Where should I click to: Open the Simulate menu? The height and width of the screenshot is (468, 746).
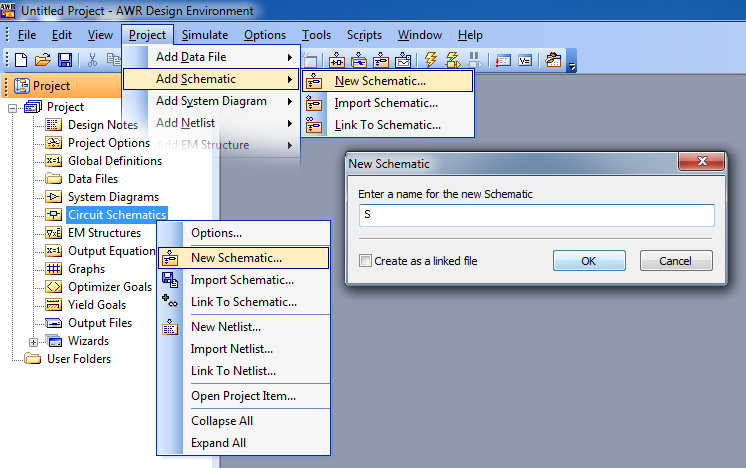click(205, 35)
